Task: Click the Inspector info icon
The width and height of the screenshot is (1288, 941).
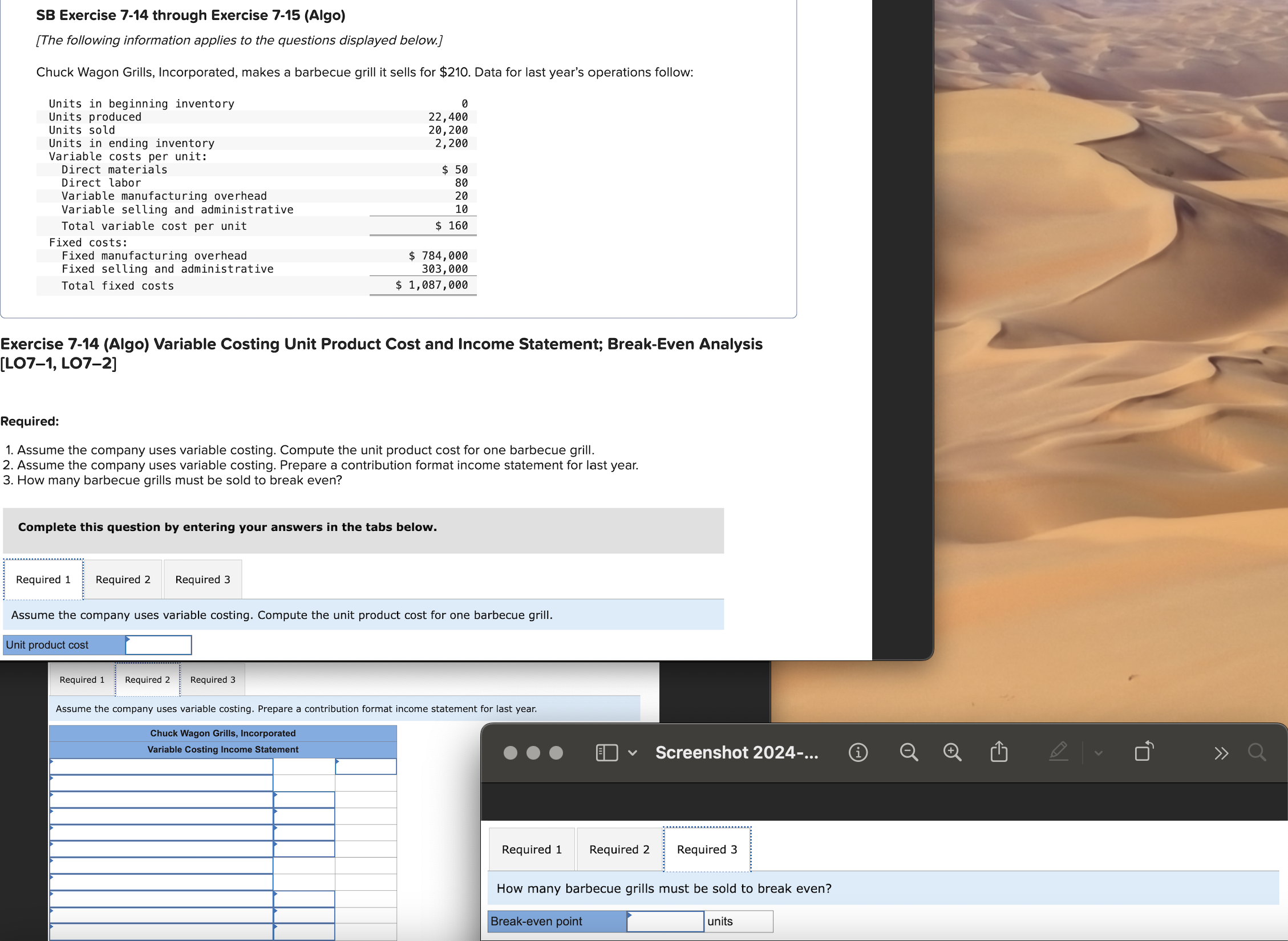Action: coord(858,753)
